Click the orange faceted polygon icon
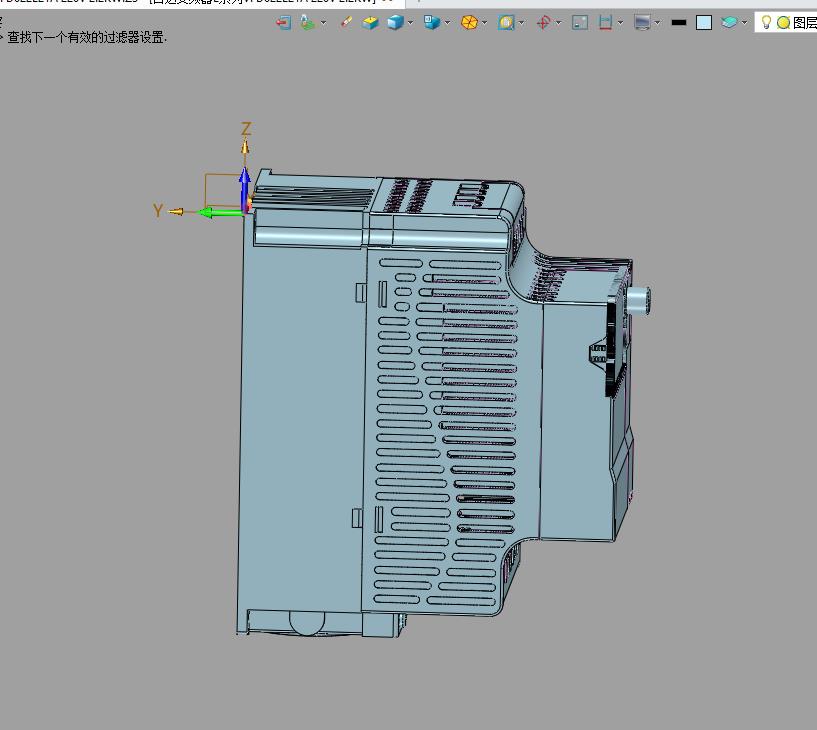This screenshot has width=817, height=730. [x=469, y=22]
